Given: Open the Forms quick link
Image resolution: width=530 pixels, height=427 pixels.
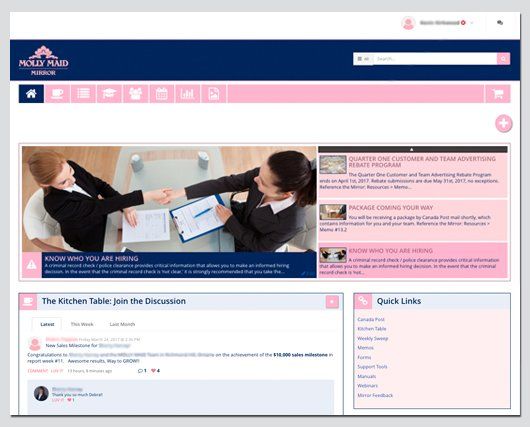Looking at the screenshot, I should tap(364, 357).
